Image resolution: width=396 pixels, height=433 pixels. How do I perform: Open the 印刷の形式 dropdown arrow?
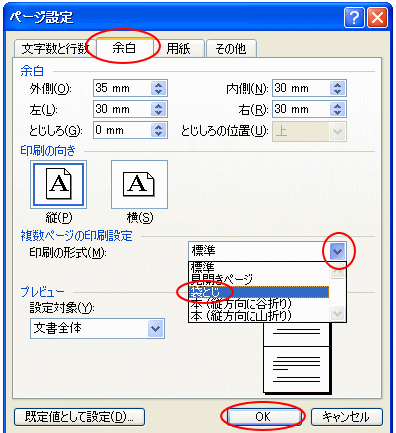coord(337,251)
